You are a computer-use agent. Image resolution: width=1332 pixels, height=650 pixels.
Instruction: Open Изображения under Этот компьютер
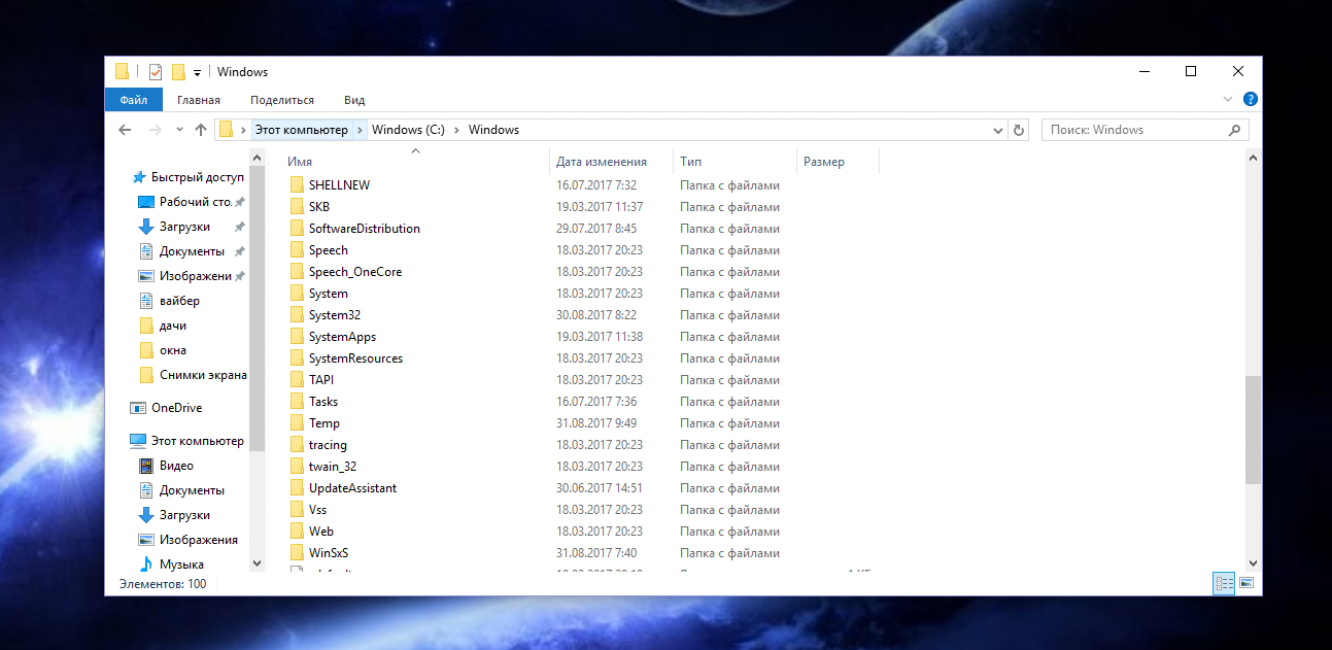[x=198, y=540]
